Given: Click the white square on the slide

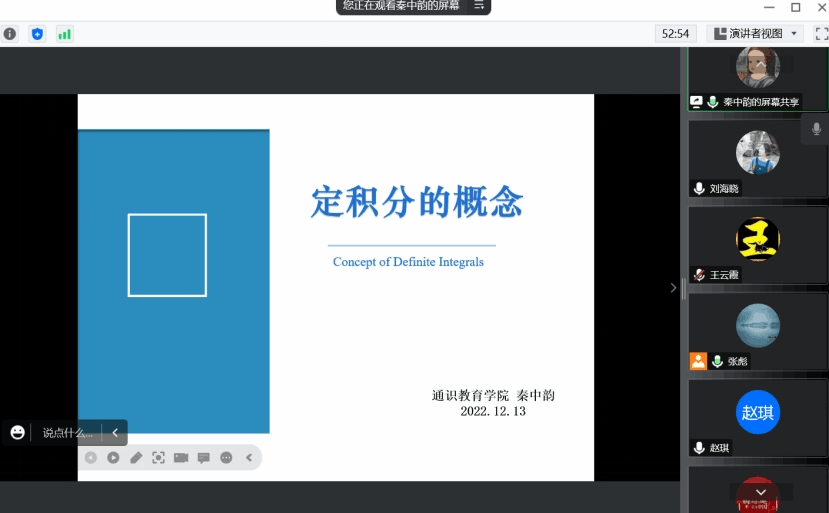Looking at the screenshot, I should click(x=167, y=255).
